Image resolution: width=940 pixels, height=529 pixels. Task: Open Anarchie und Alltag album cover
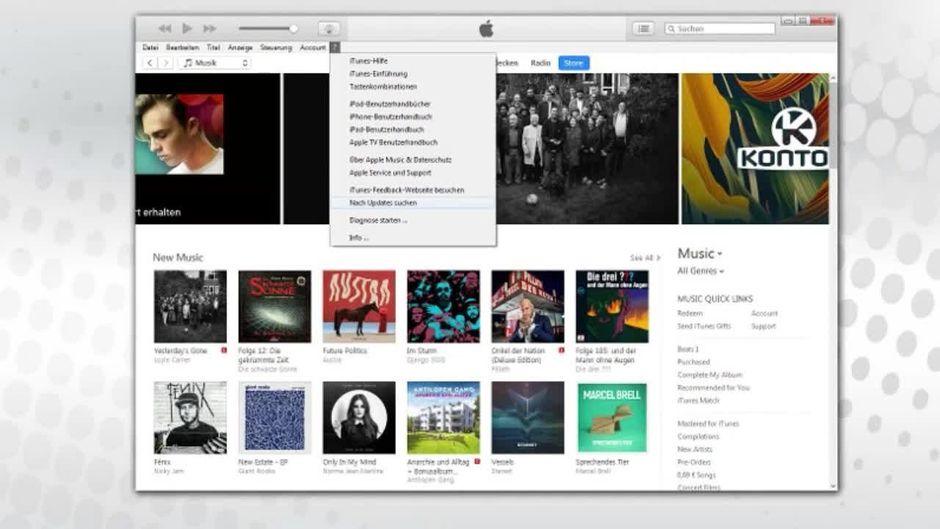click(x=444, y=417)
